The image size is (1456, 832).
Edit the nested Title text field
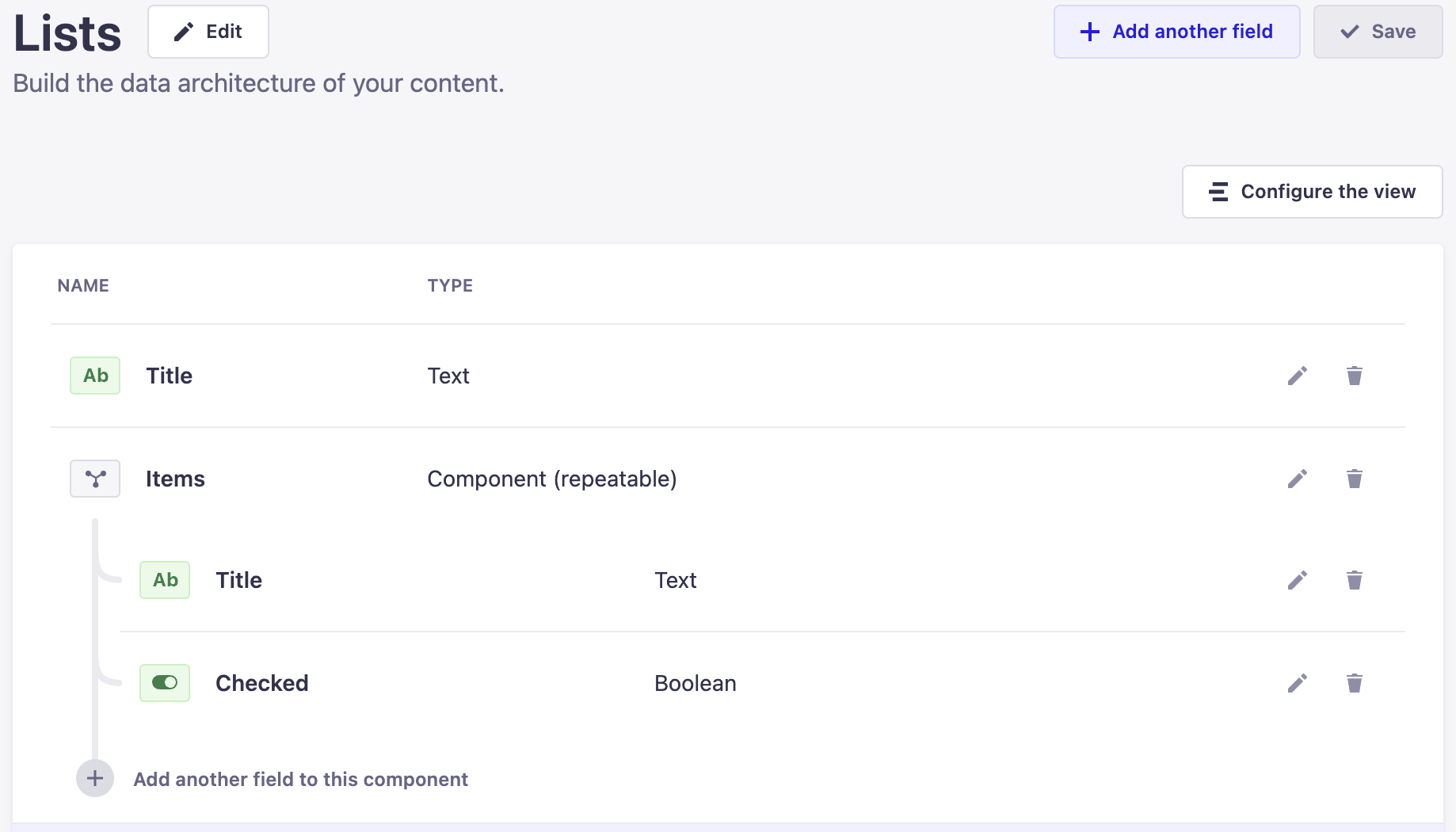(x=1297, y=580)
